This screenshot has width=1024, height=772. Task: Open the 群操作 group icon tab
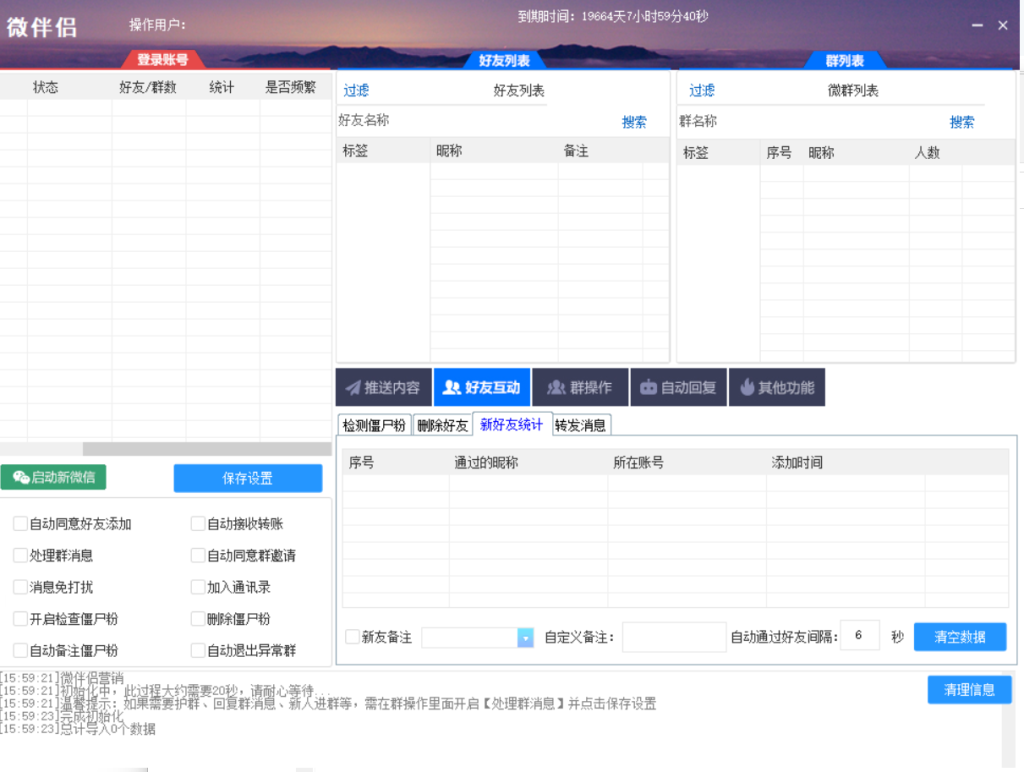[580, 388]
